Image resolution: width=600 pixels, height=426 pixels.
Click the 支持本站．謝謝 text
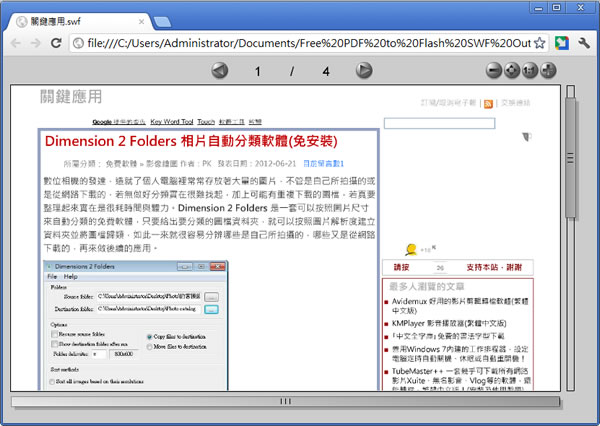[494, 268]
